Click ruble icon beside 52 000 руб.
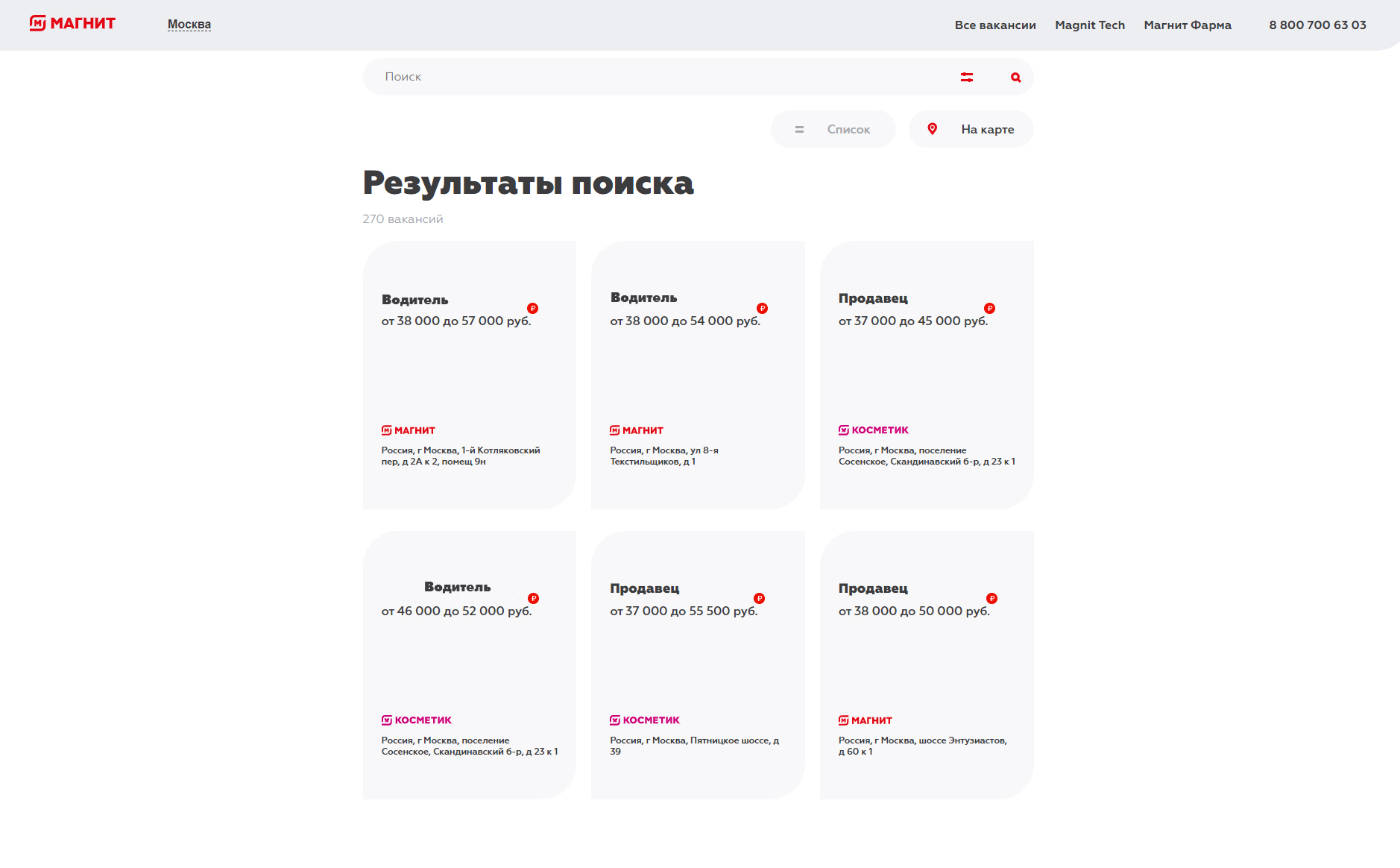 [533, 598]
